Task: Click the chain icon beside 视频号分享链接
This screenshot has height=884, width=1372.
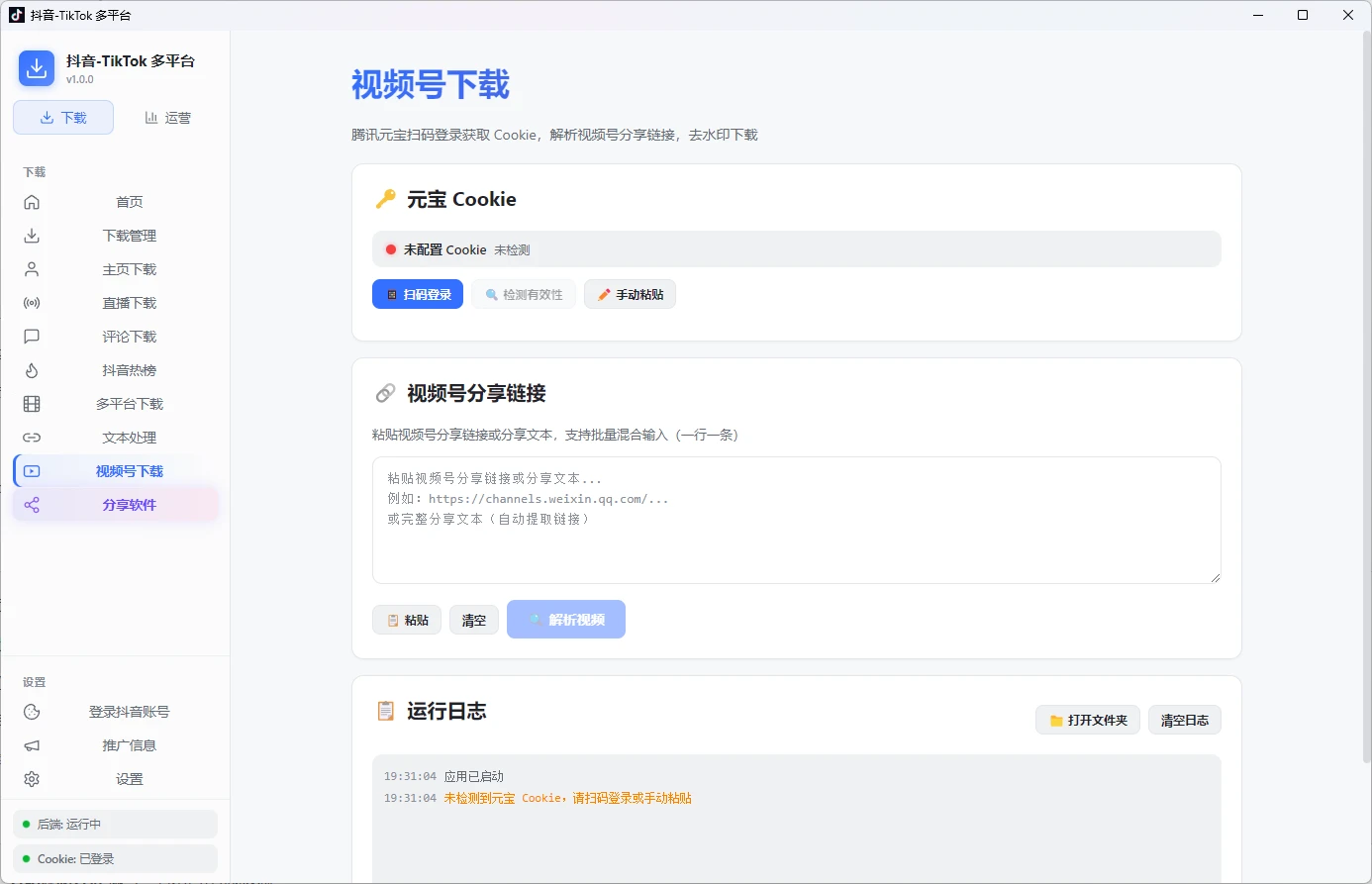Action: tap(385, 393)
